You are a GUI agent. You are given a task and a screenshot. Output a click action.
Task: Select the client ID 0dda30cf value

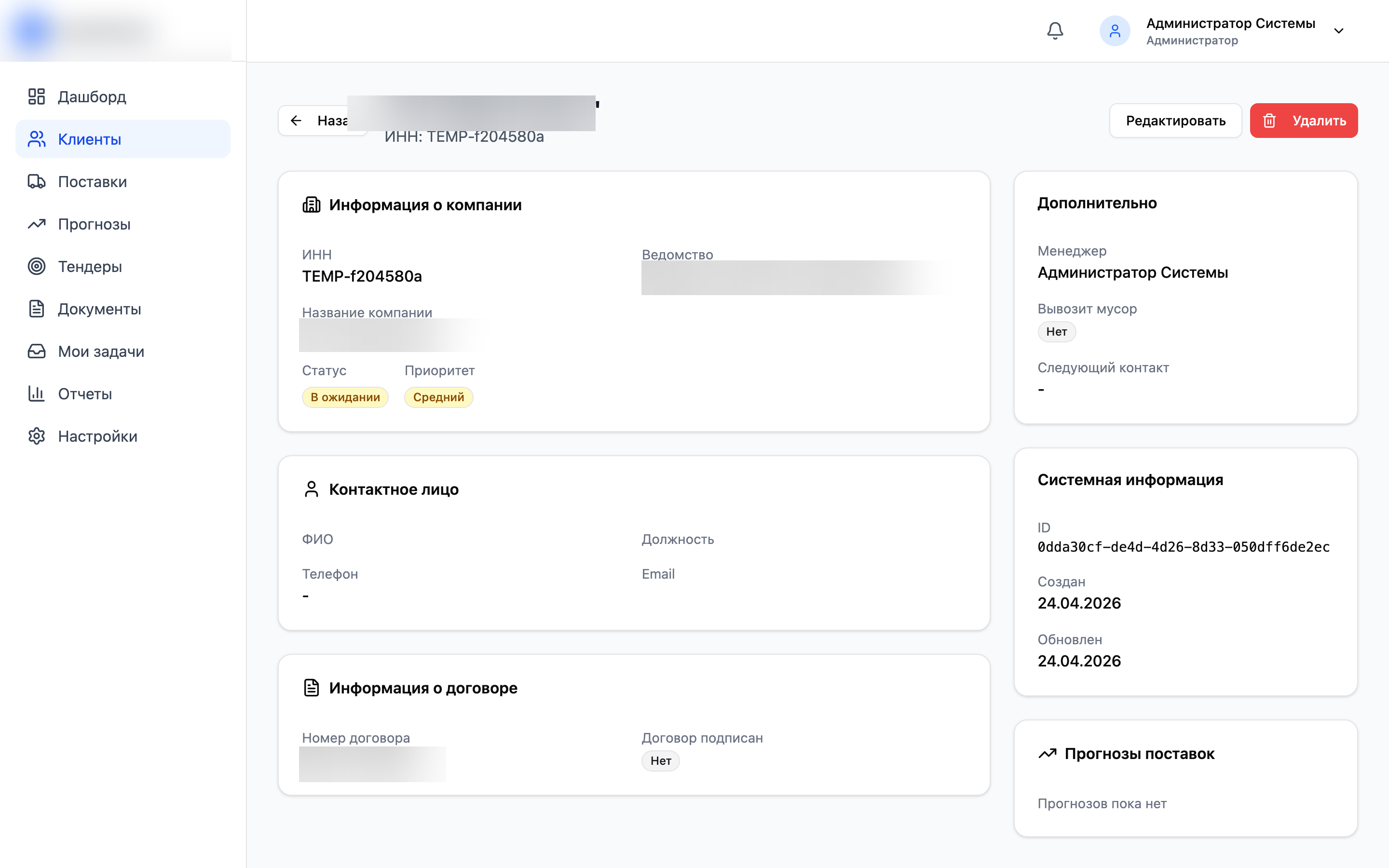(x=1184, y=546)
